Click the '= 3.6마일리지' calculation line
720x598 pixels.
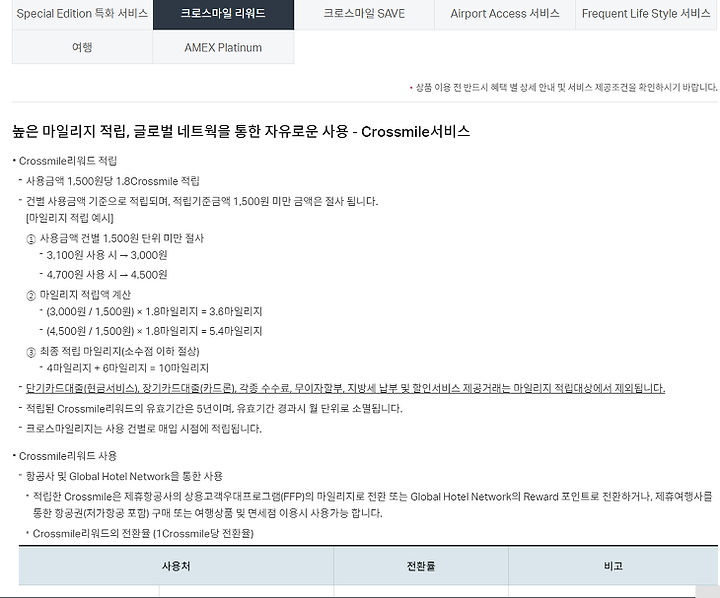point(154,311)
